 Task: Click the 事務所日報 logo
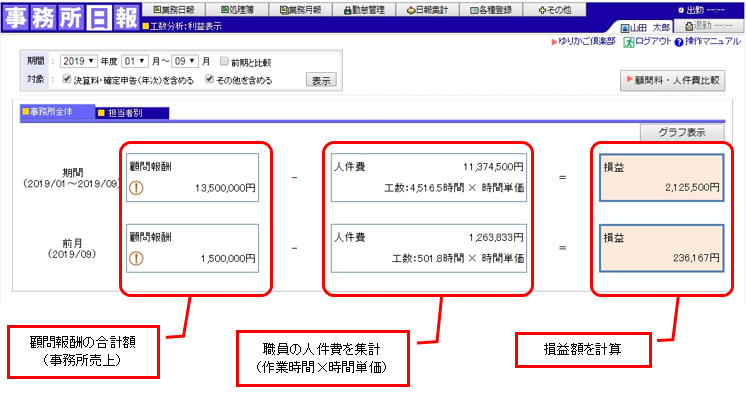pyautogui.click(x=71, y=18)
